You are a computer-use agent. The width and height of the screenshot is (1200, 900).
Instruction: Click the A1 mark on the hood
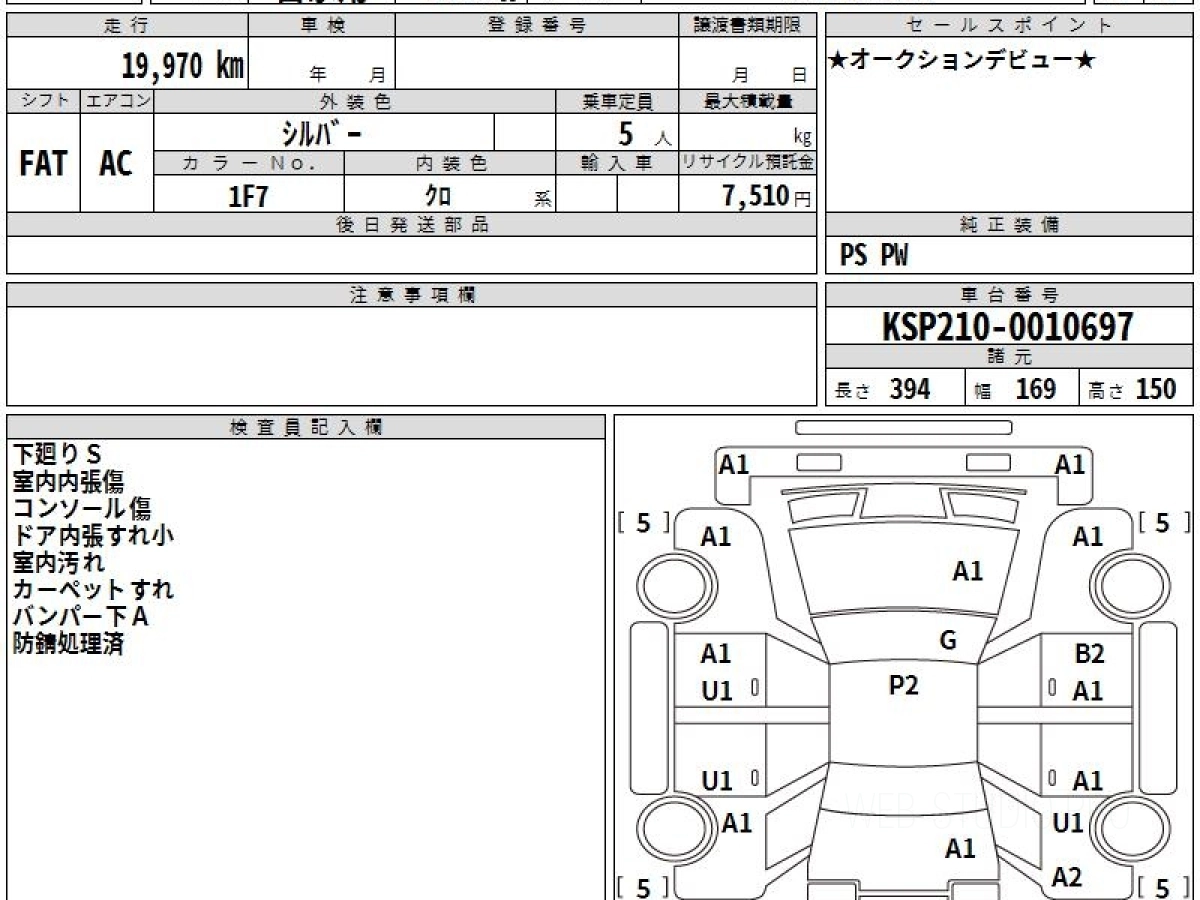(968, 571)
